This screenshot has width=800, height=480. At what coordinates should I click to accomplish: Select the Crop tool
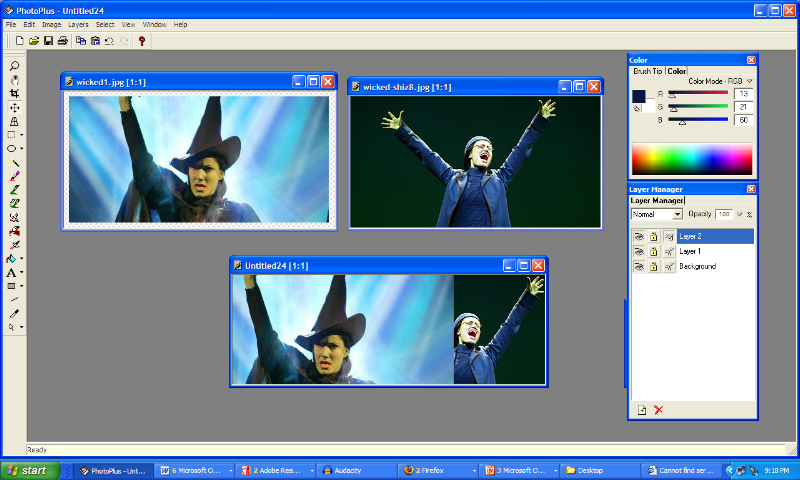click(x=14, y=93)
